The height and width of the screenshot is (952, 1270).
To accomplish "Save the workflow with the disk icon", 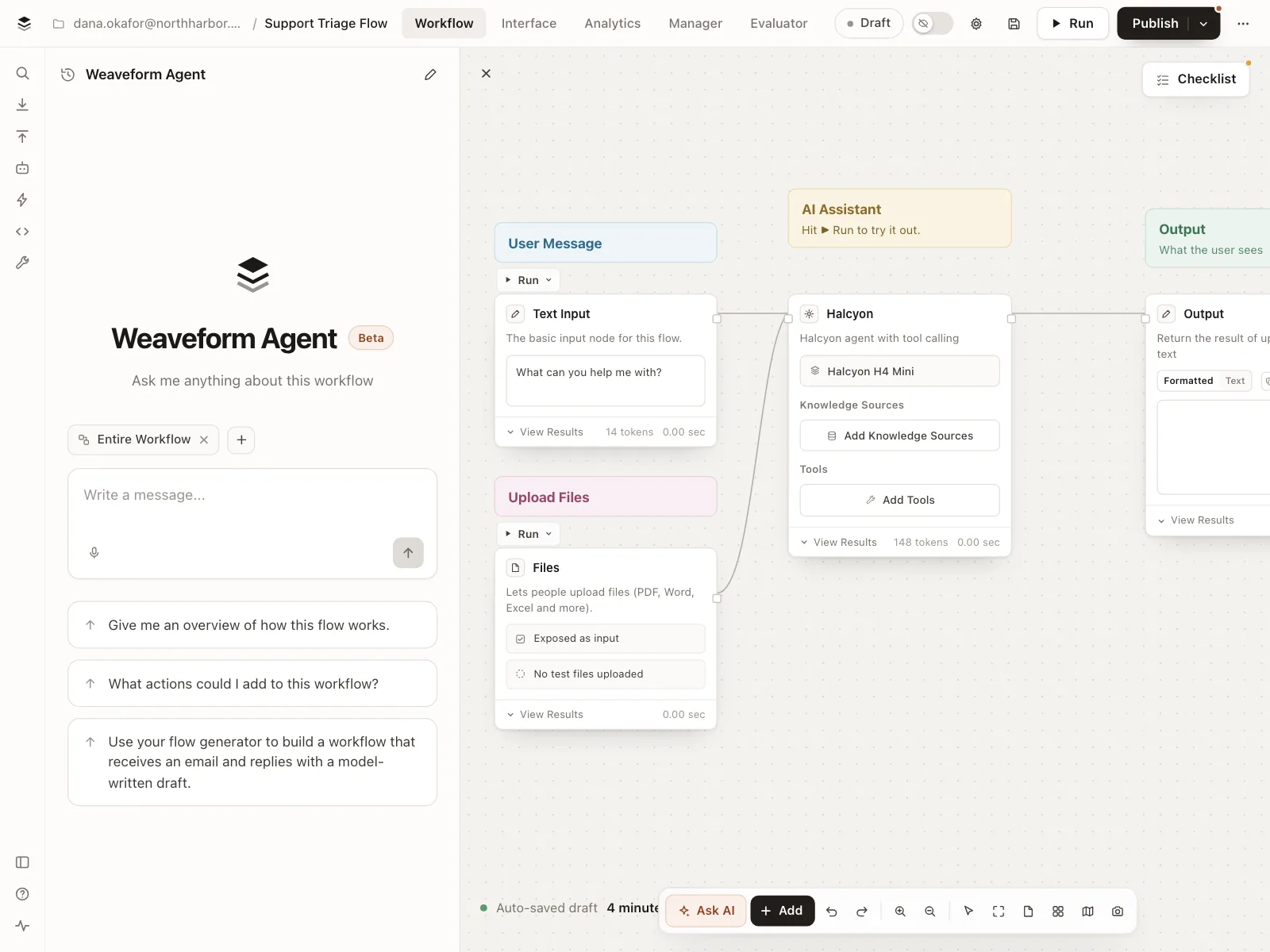I will (1014, 24).
